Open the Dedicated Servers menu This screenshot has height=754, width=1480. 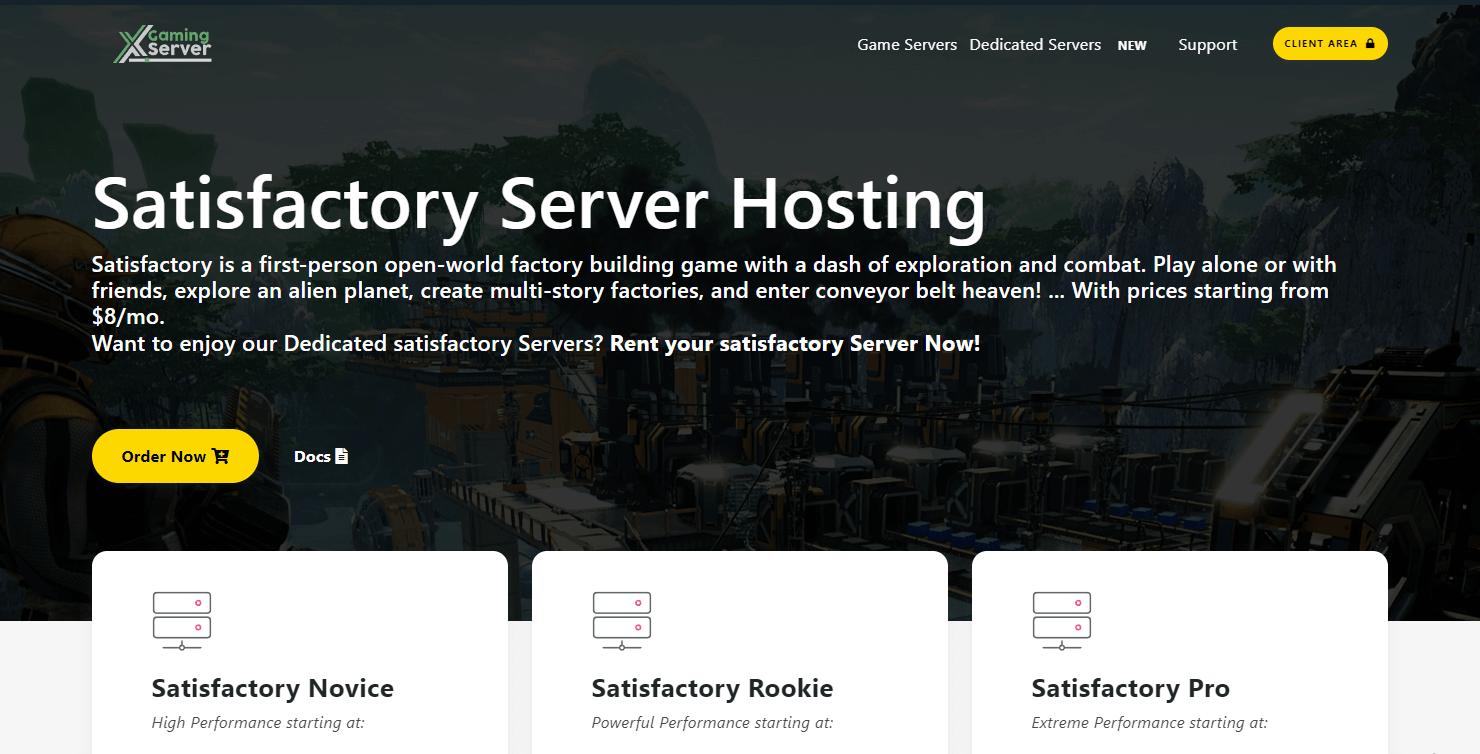click(x=1035, y=45)
